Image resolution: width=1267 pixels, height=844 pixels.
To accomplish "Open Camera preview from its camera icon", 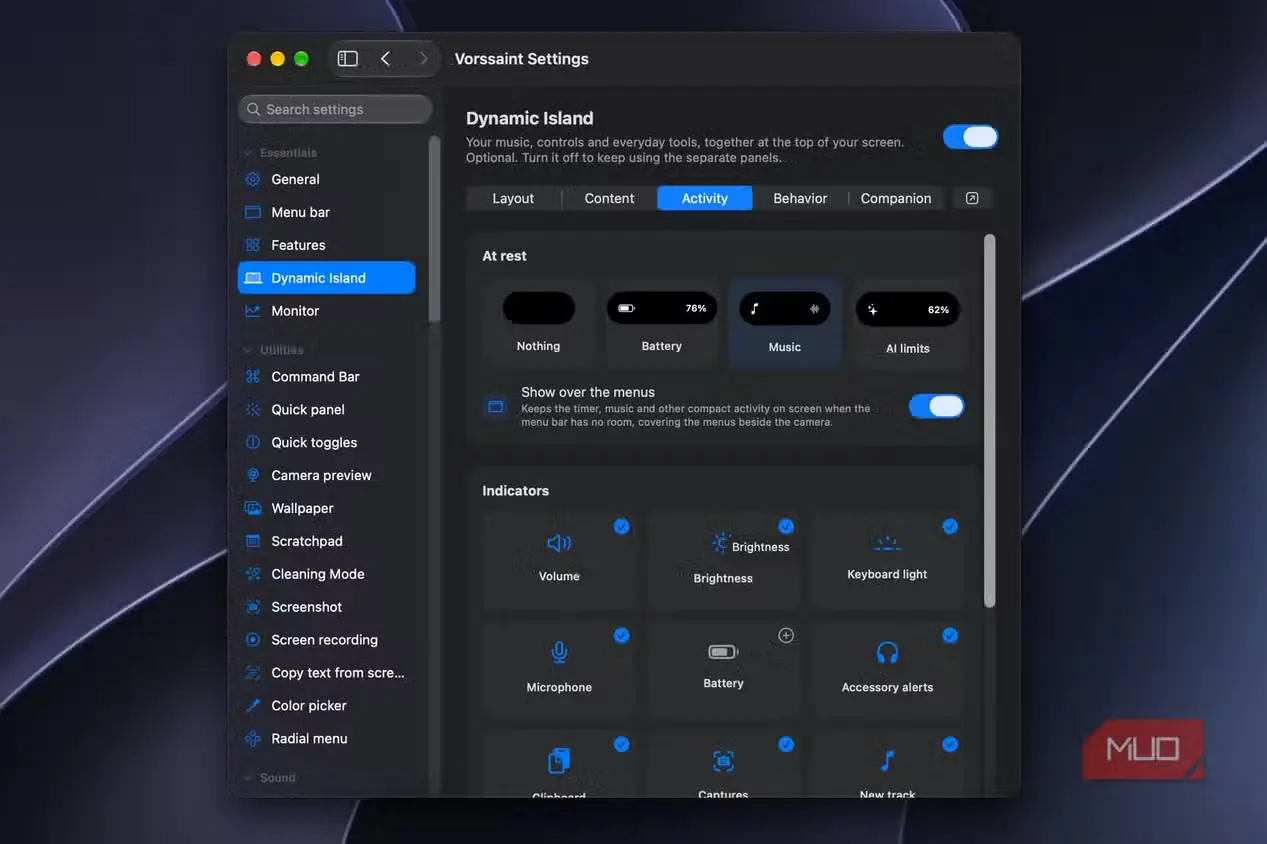I will 253,476.
